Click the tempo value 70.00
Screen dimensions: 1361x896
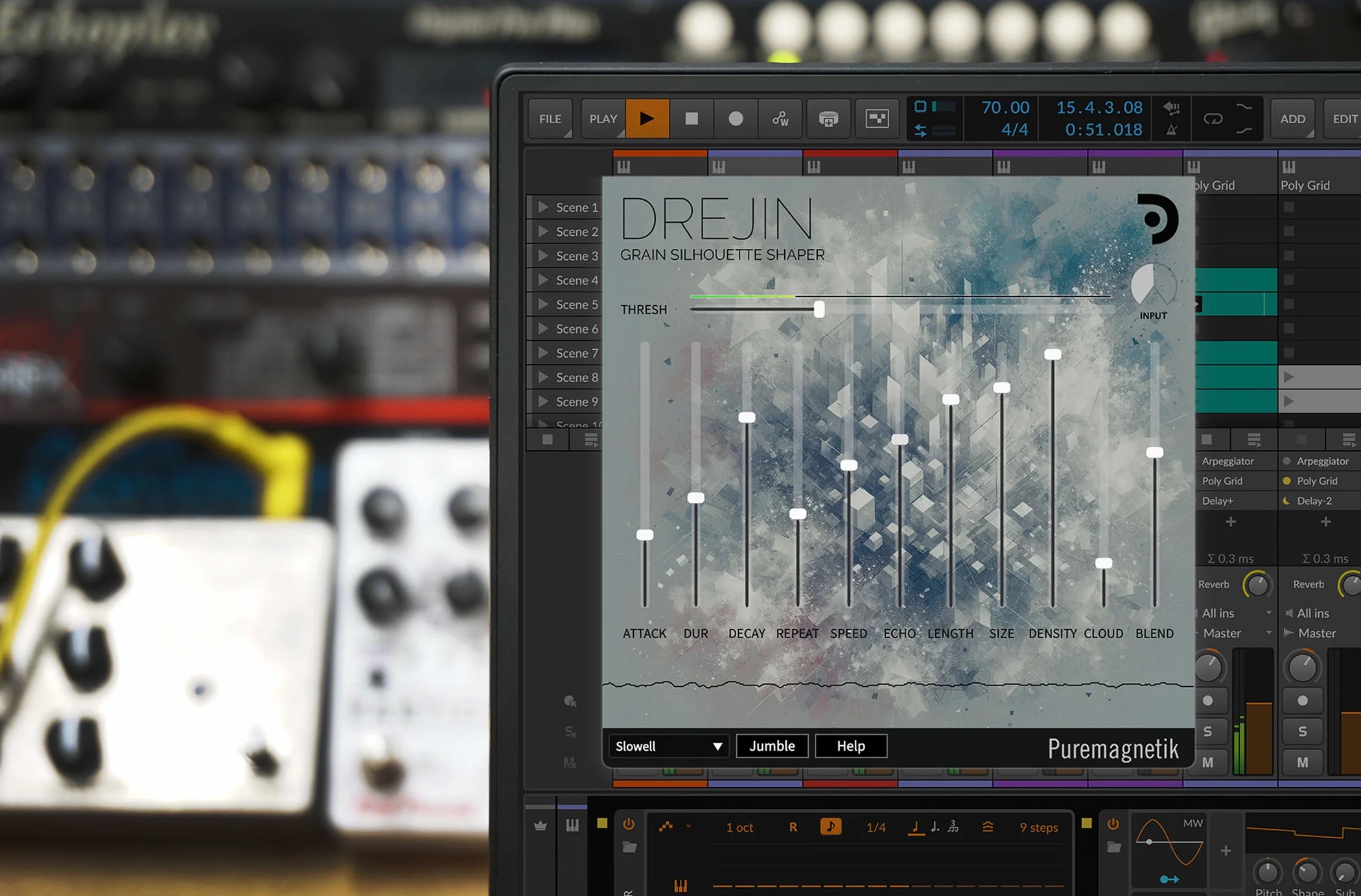click(x=1005, y=108)
